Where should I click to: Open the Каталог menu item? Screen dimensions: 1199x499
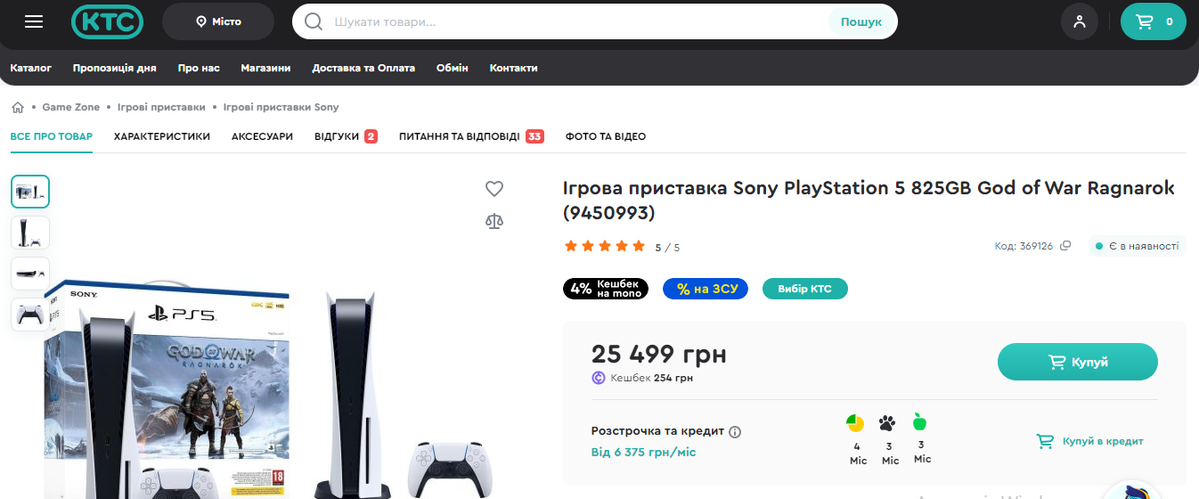(x=31, y=68)
